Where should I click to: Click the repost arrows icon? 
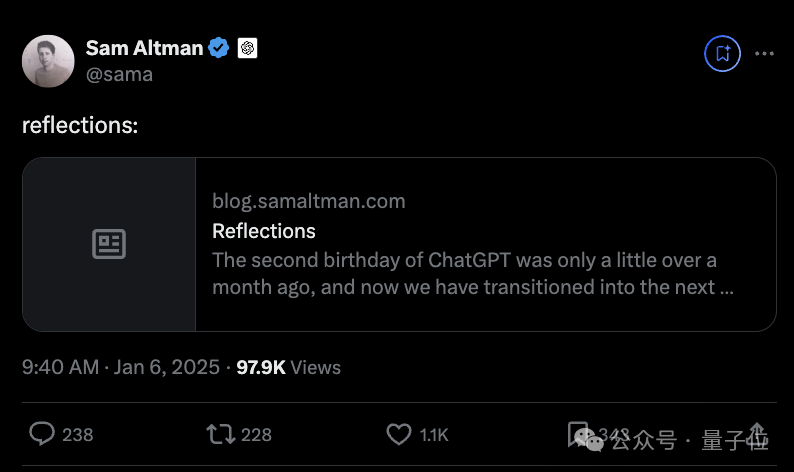coord(219,433)
